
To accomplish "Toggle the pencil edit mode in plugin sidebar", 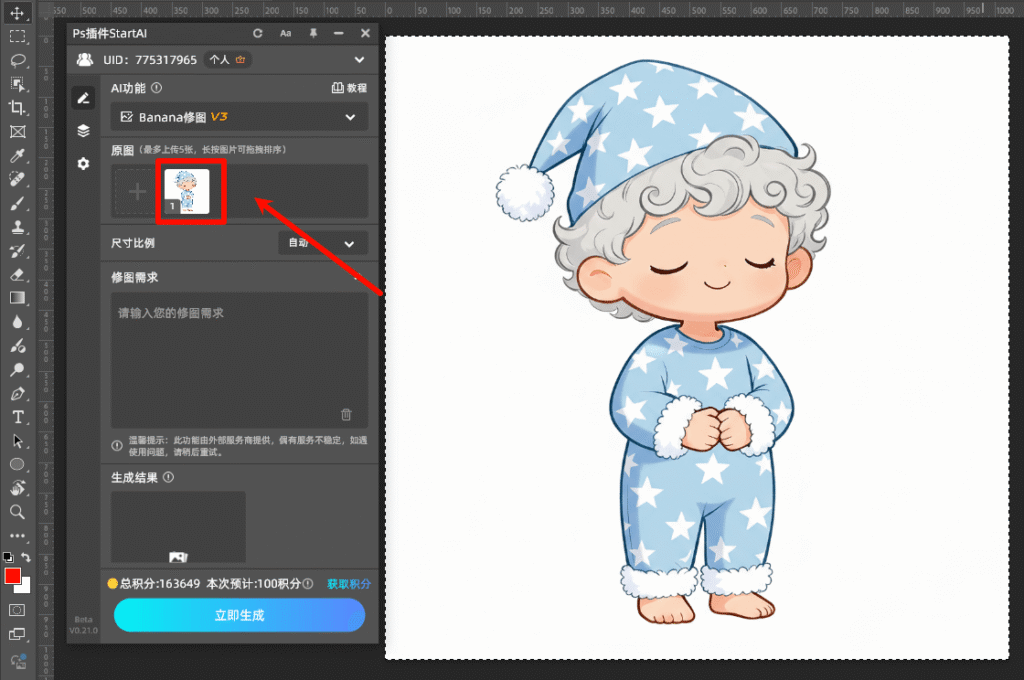I will (x=84, y=99).
